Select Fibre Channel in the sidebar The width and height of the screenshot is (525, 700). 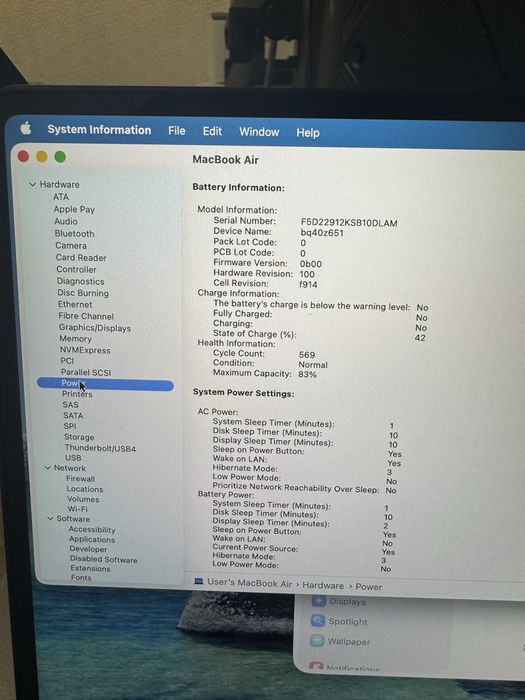coord(86,316)
